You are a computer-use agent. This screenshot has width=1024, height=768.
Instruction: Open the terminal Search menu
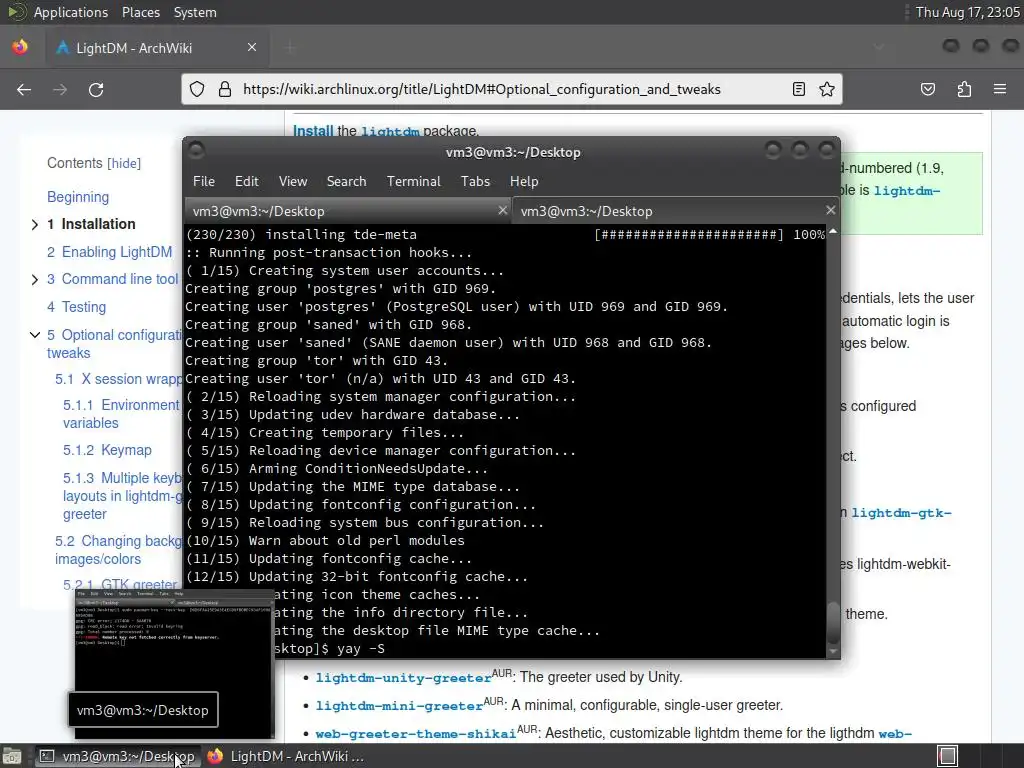(346, 182)
